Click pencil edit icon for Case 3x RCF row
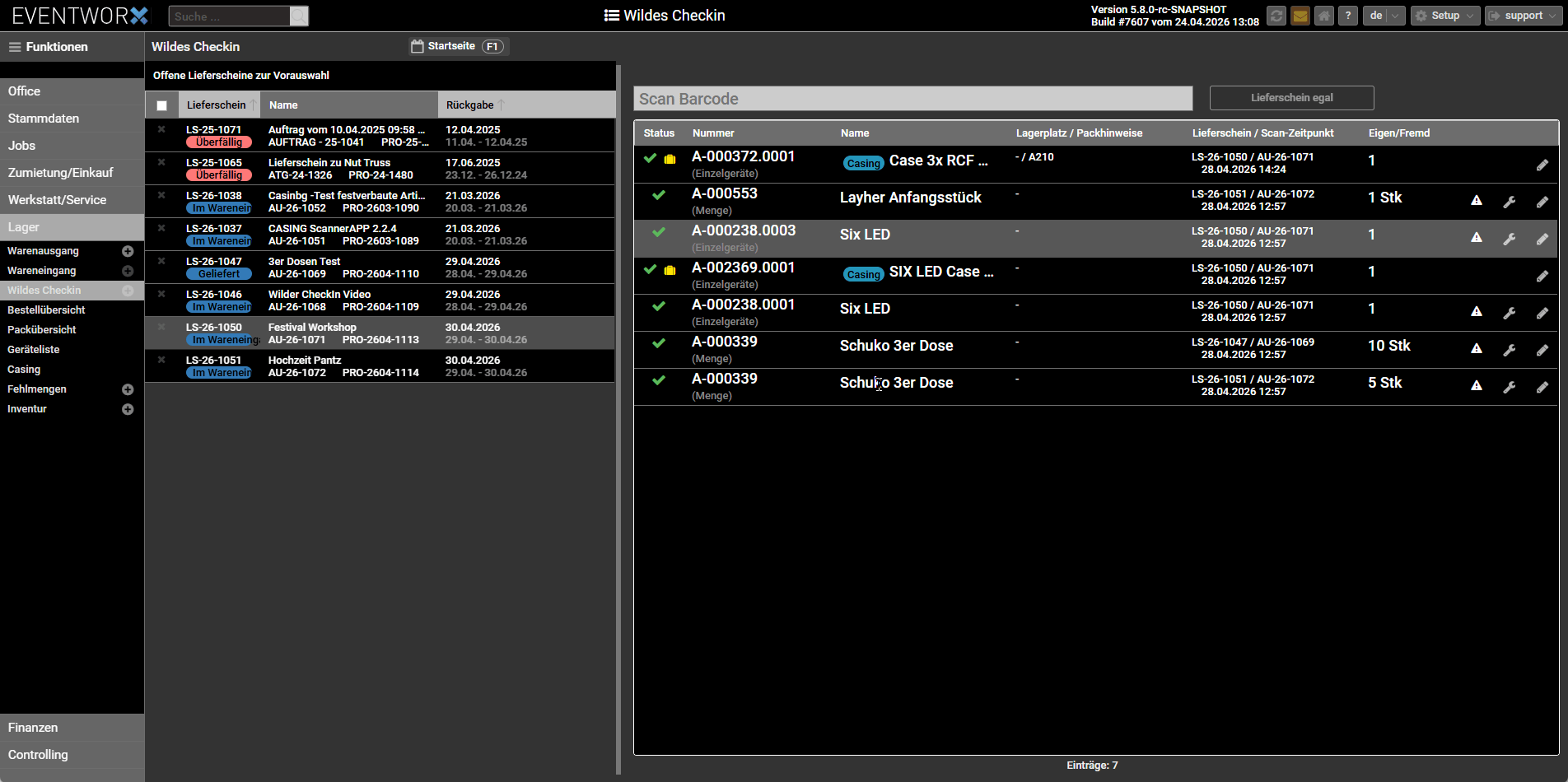 point(1542,165)
